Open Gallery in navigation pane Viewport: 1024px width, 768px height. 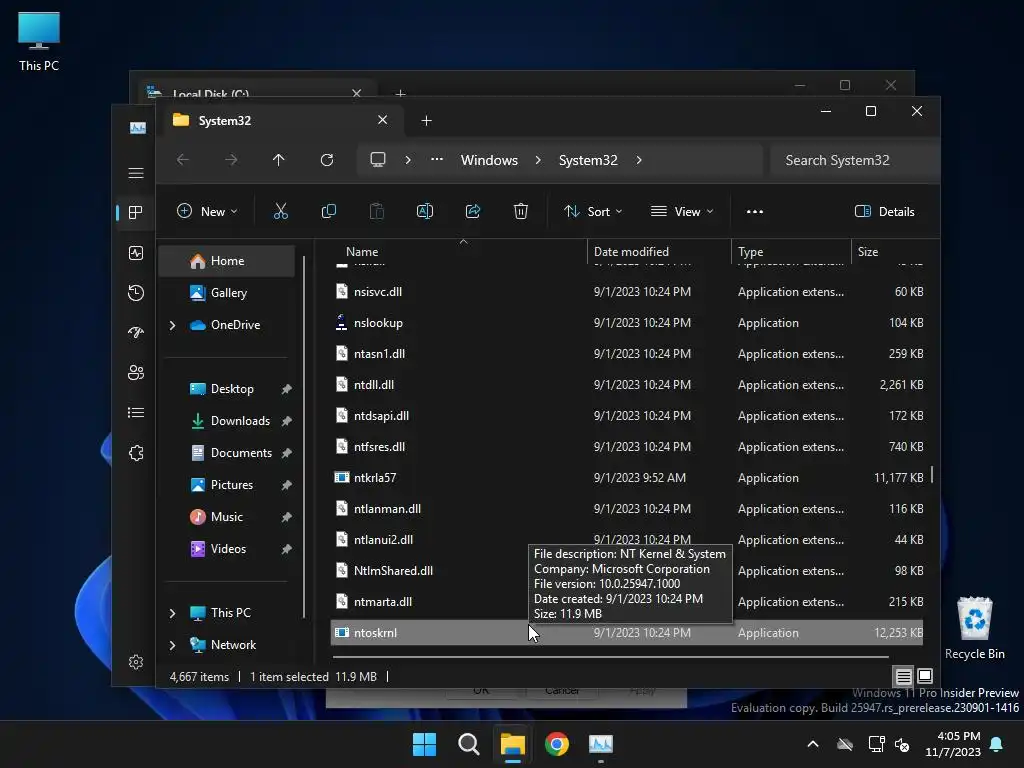click(227, 293)
